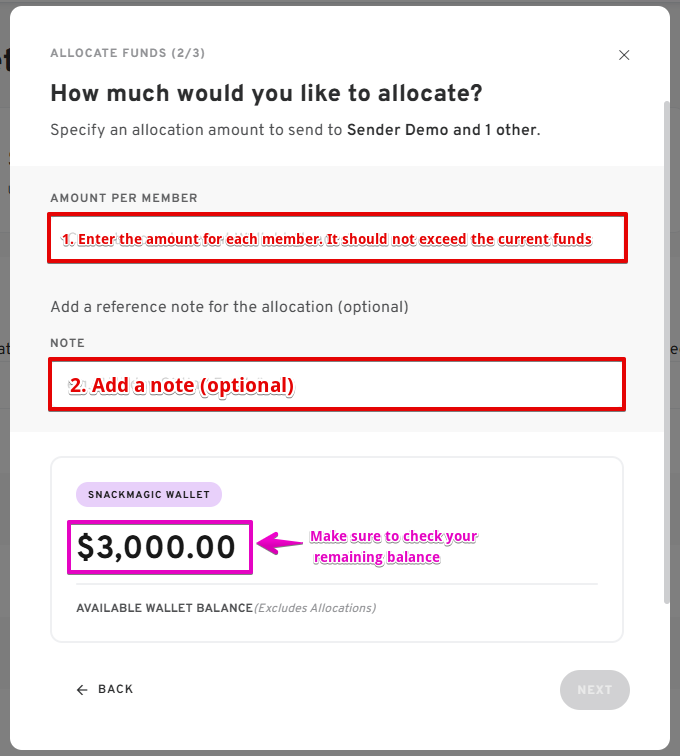
Task: Click the $3,000.00 wallet balance
Action: (x=158, y=547)
